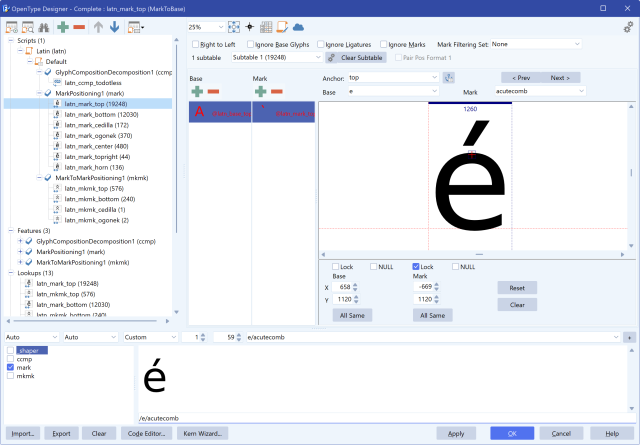Collapse the Features (3) tree node
Viewport: 640px width, 445px height.
pos(11,231)
